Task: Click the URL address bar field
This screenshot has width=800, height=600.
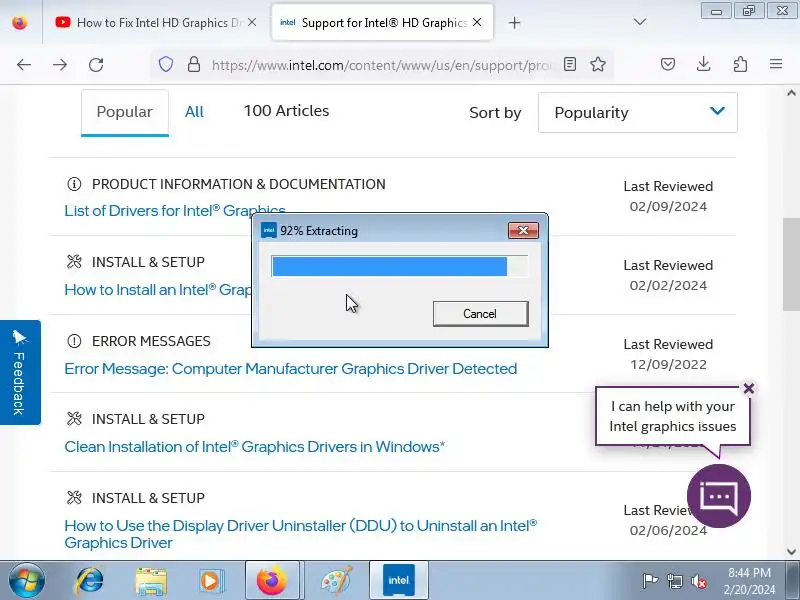Action: [x=380, y=65]
